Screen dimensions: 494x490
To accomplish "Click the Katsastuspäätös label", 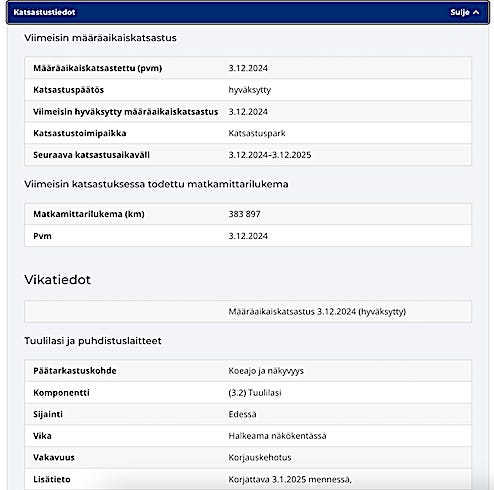I will pos(69,90).
